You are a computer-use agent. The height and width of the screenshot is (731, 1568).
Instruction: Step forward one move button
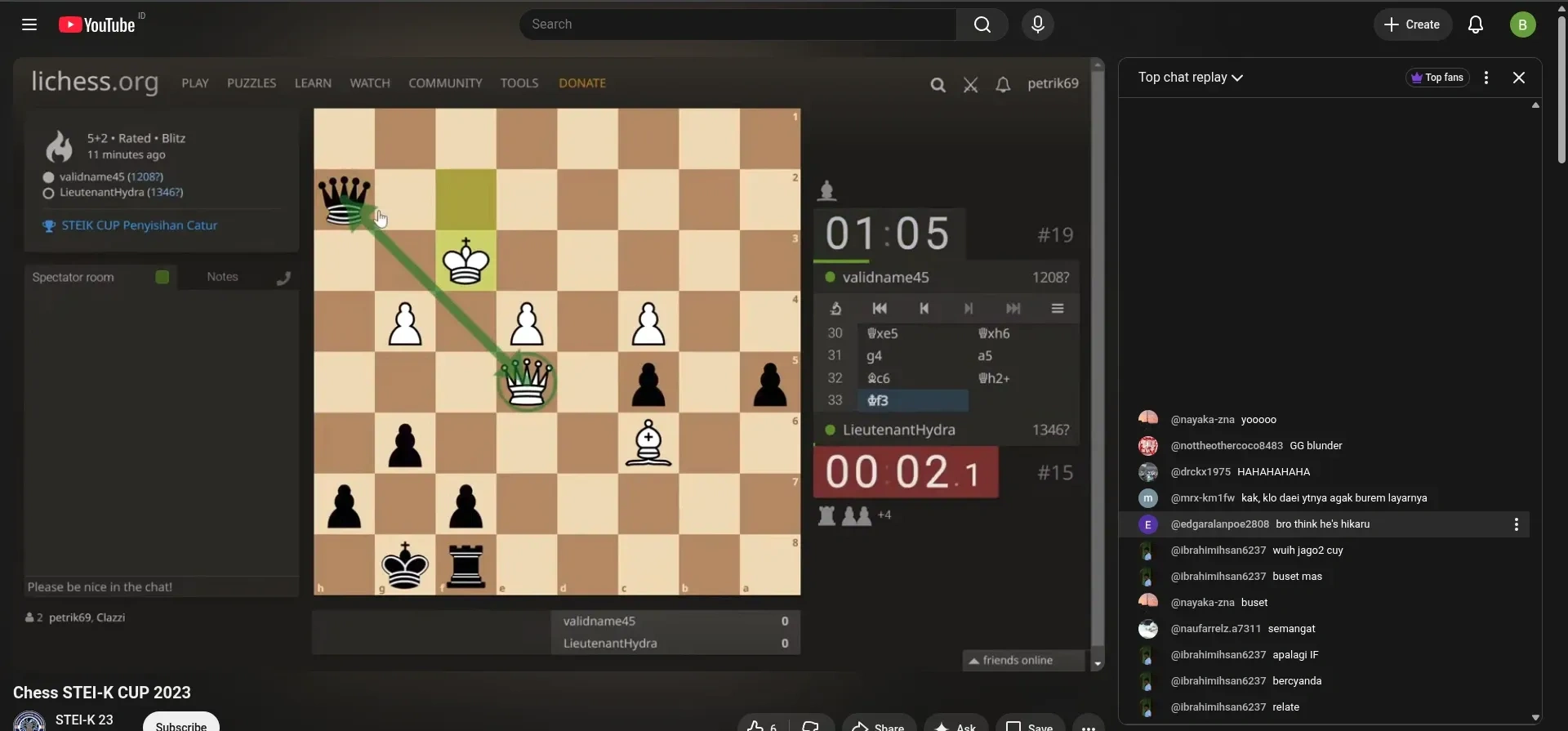click(x=969, y=309)
